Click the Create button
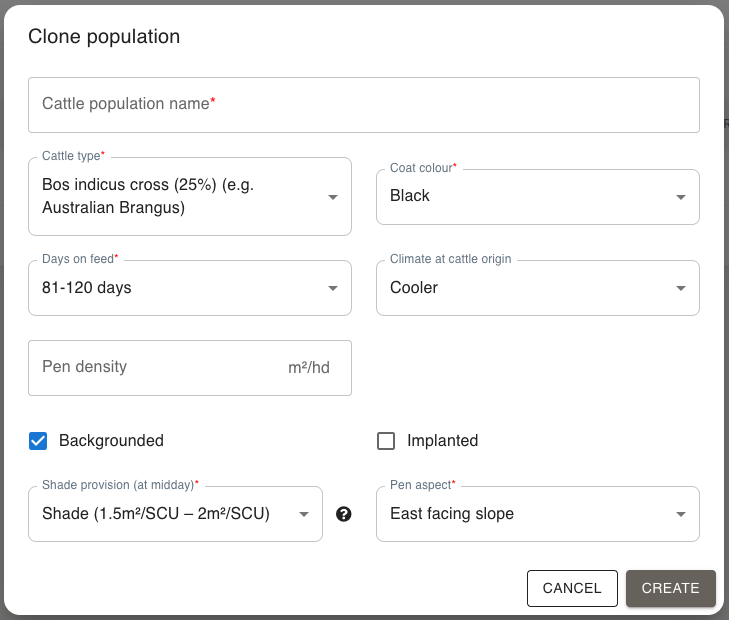The image size is (729, 620). (670, 588)
